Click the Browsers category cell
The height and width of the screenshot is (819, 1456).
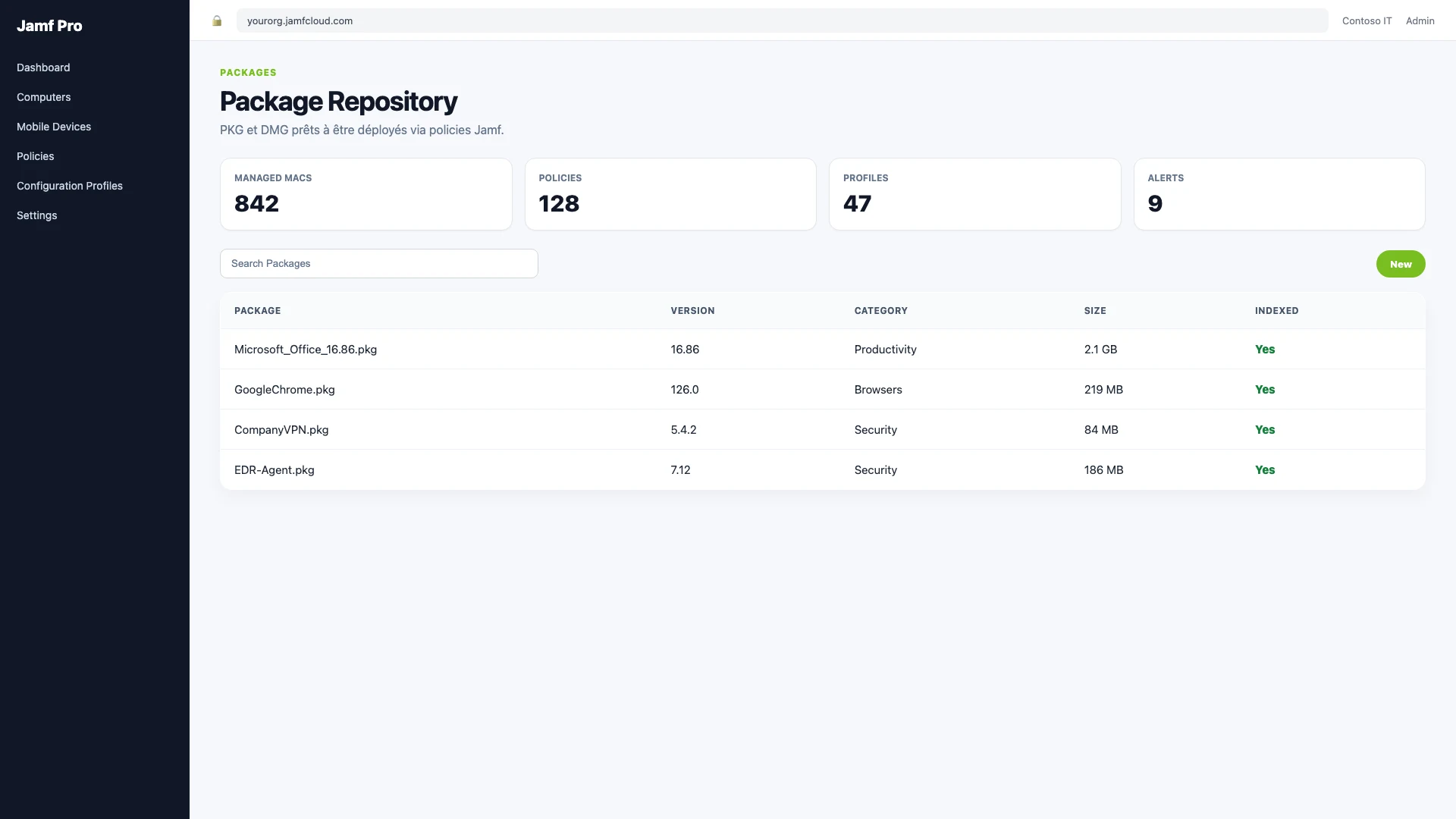(878, 390)
